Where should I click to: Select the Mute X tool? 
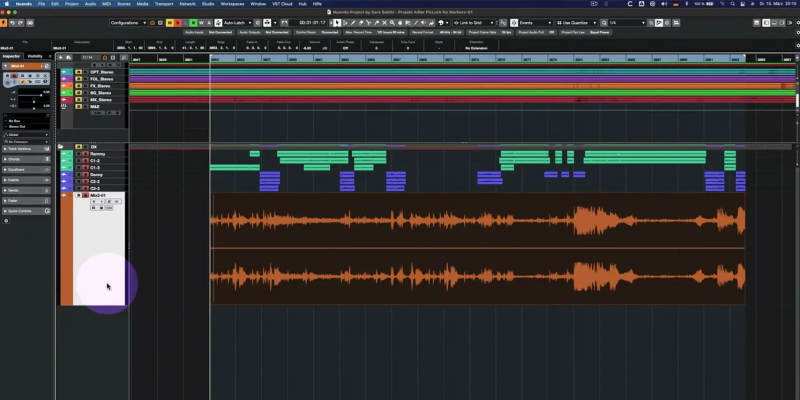[384, 22]
